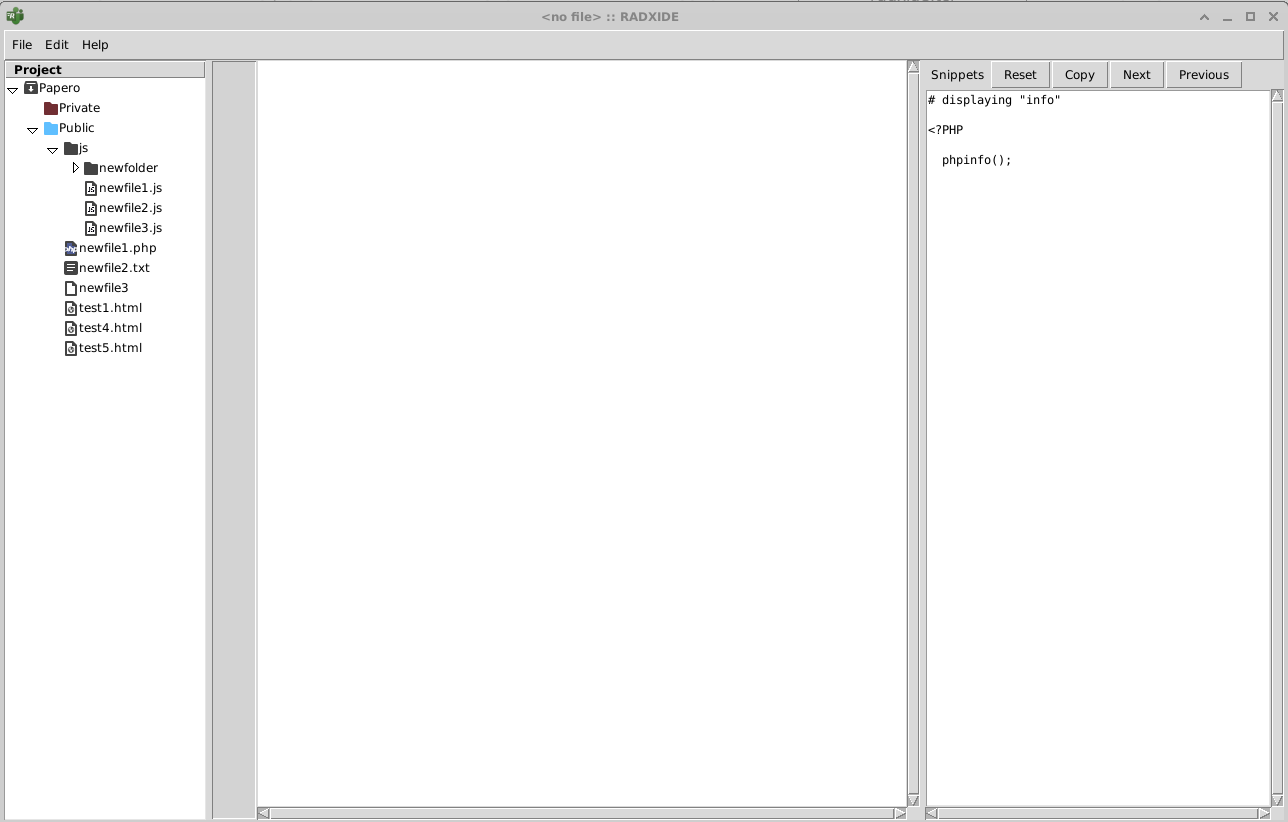Click the Papero project root icon
The width and height of the screenshot is (1288, 822).
point(31,88)
